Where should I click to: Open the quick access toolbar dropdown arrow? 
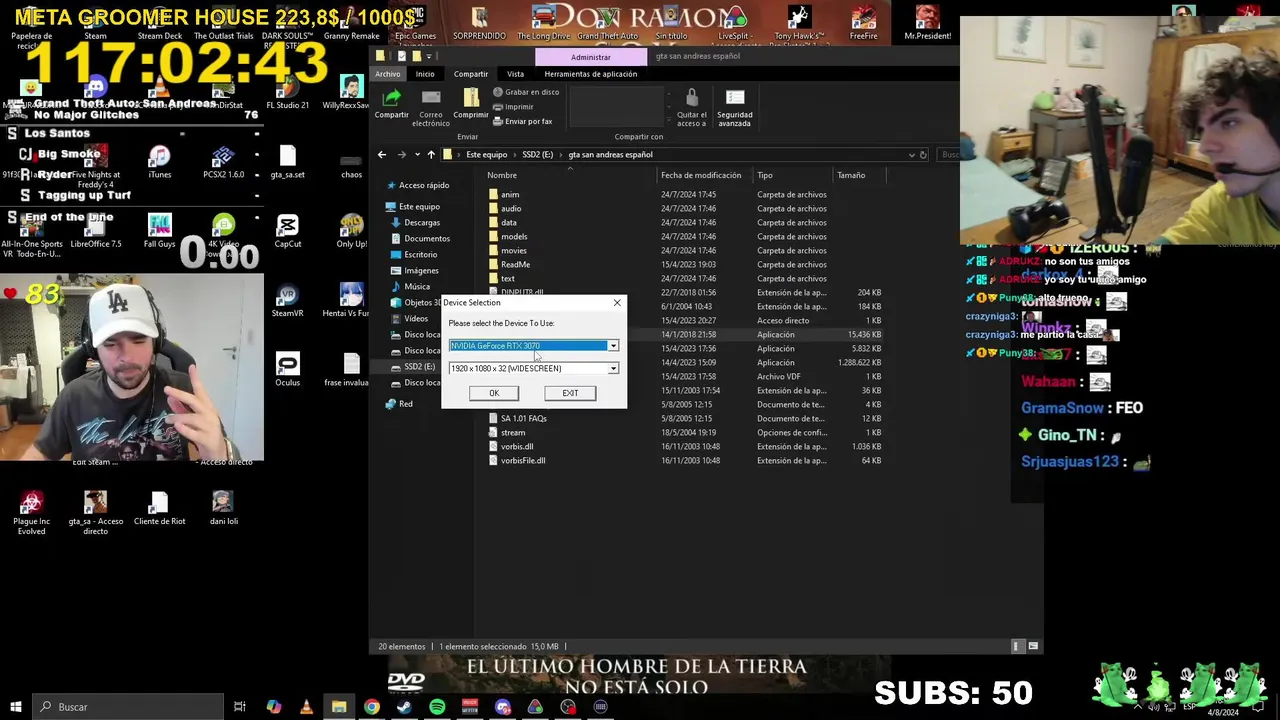tap(429, 57)
